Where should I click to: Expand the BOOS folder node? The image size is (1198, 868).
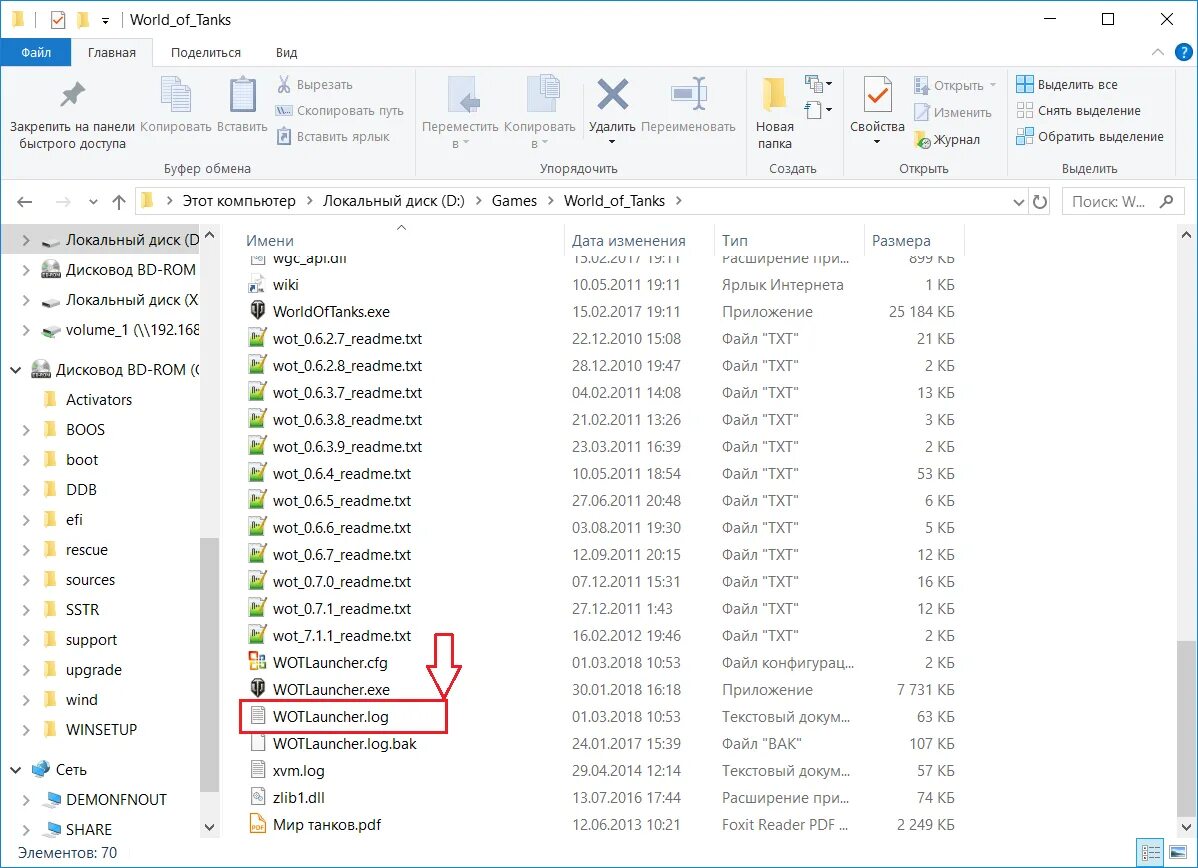point(26,430)
